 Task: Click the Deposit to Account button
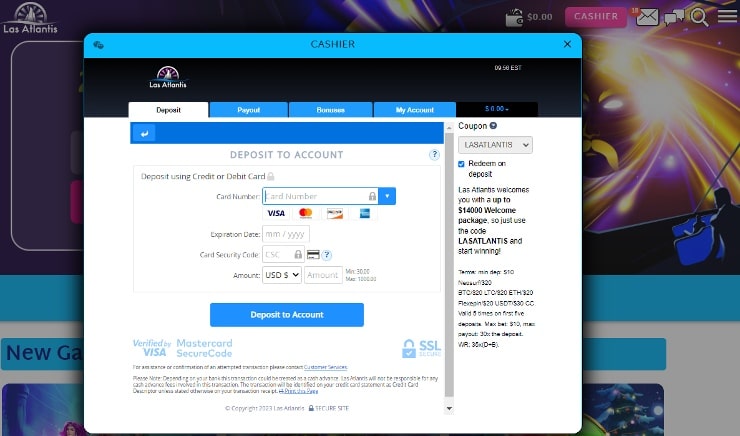point(287,315)
